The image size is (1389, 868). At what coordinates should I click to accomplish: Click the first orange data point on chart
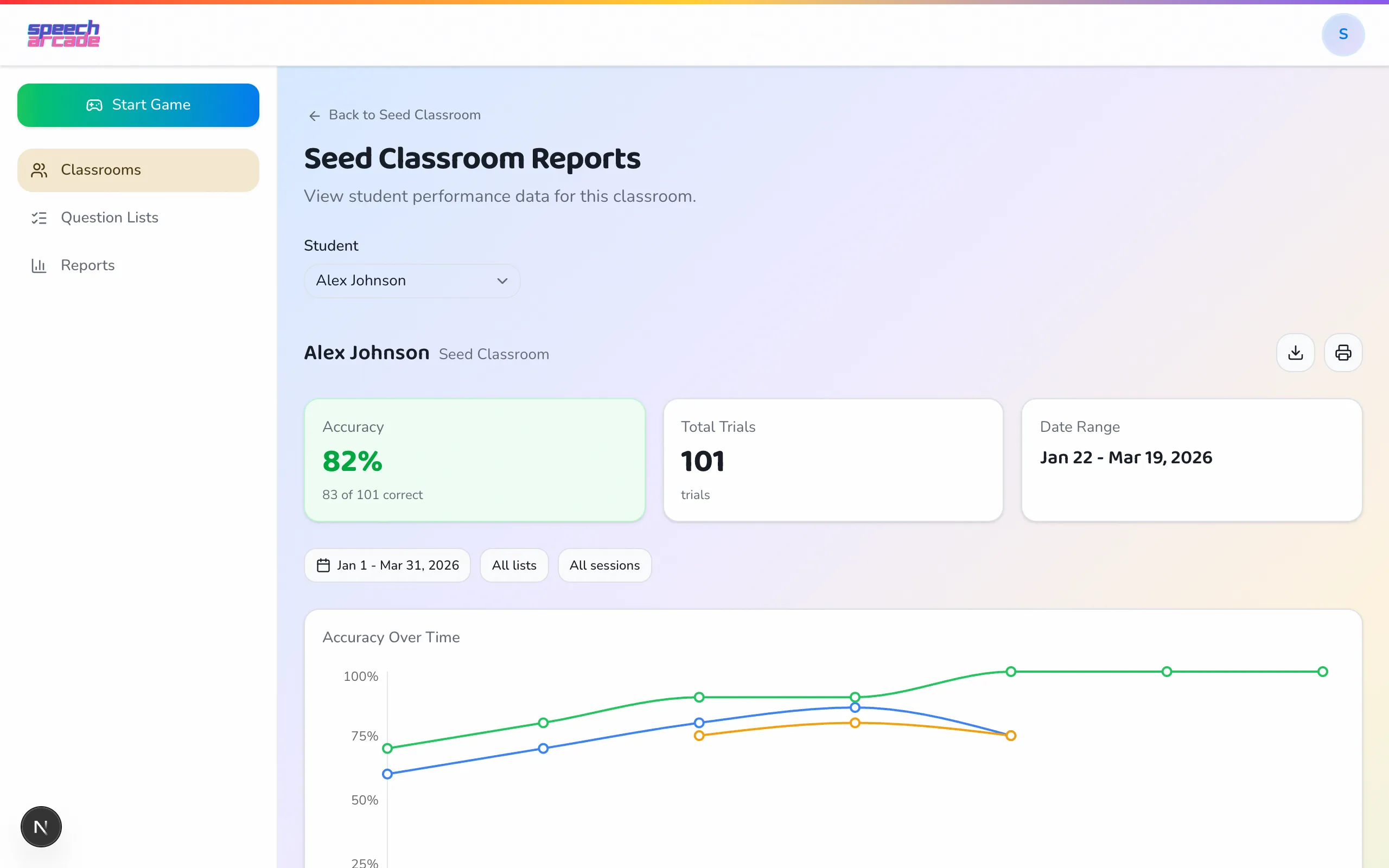pyautogui.click(x=699, y=736)
